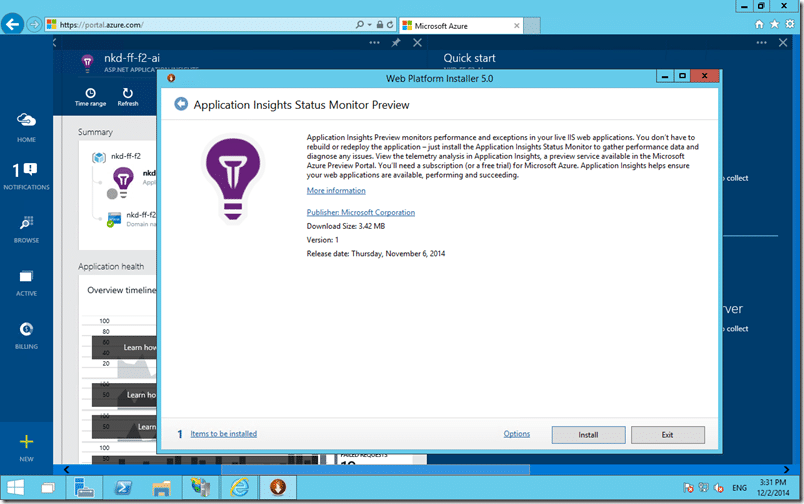Open the More information link
This screenshot has width=804, height=504.
click(336, 190)
